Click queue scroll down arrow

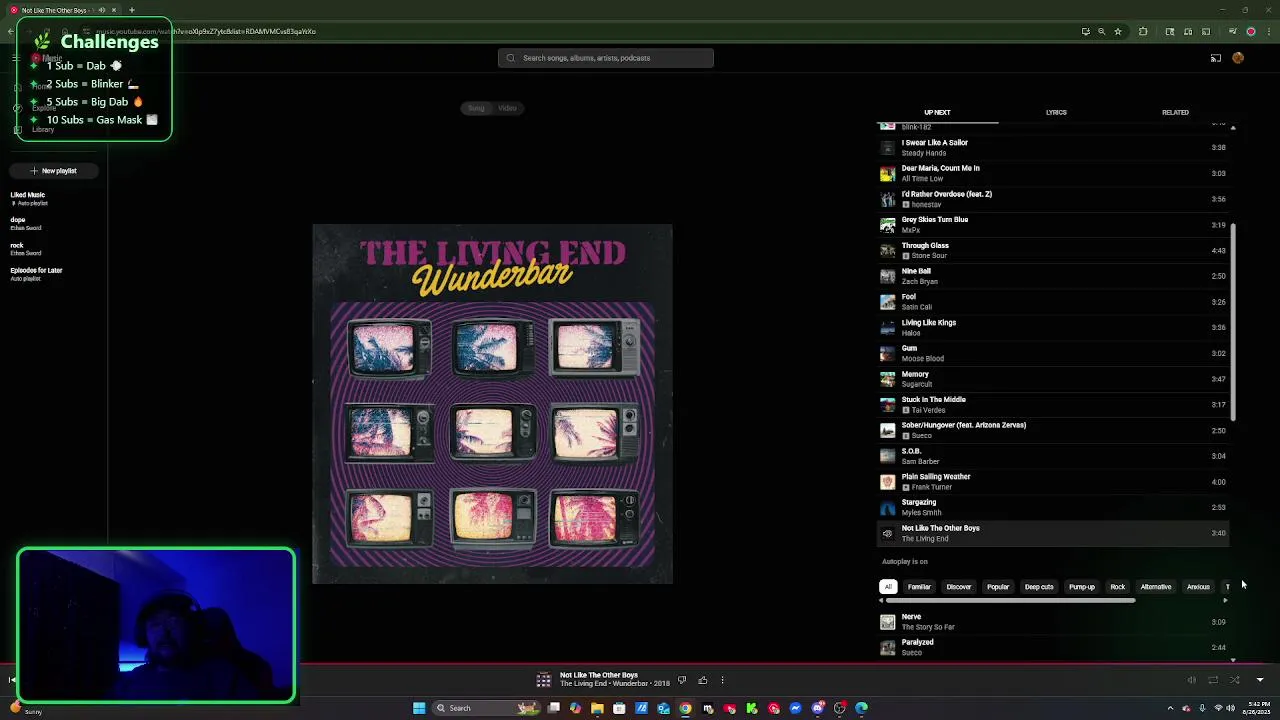click(1233, 660)
